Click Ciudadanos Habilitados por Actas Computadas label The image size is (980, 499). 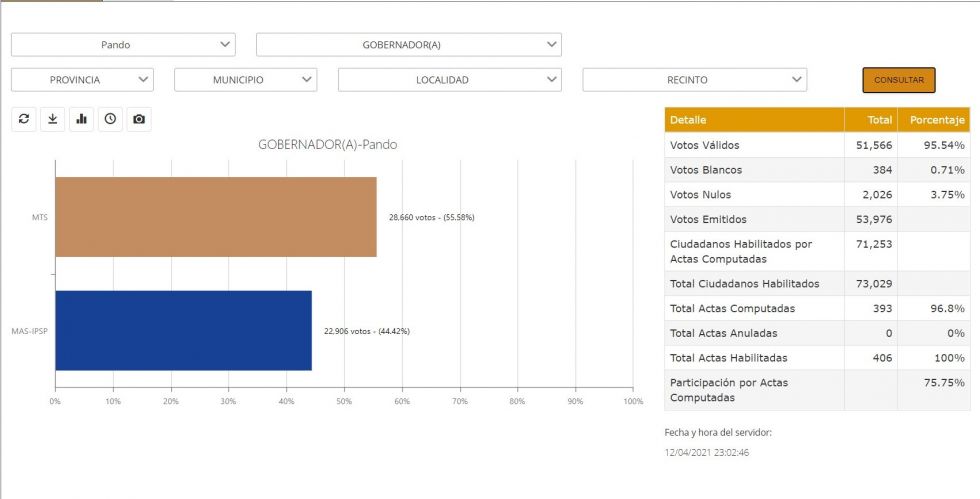point(741,251)
